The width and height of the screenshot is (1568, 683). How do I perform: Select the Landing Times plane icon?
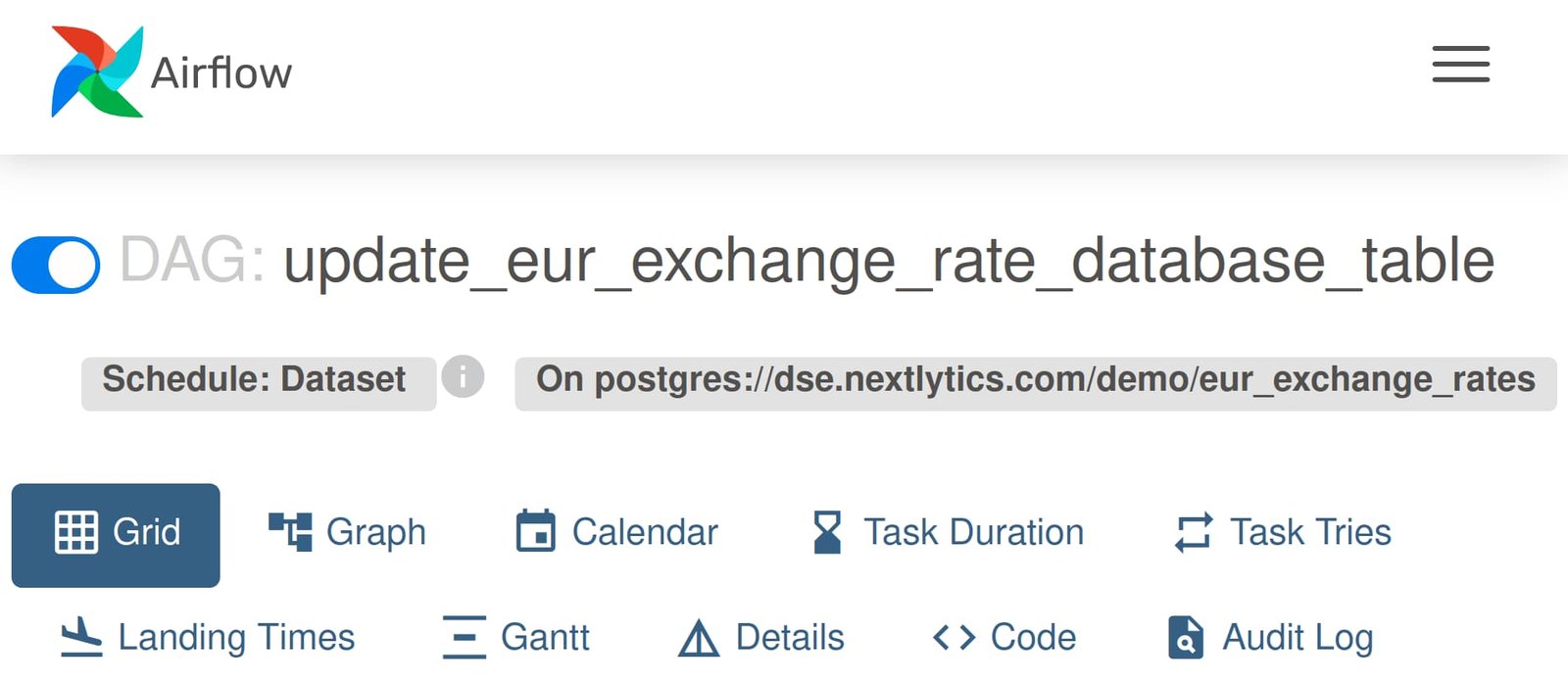tap(80, 635)
